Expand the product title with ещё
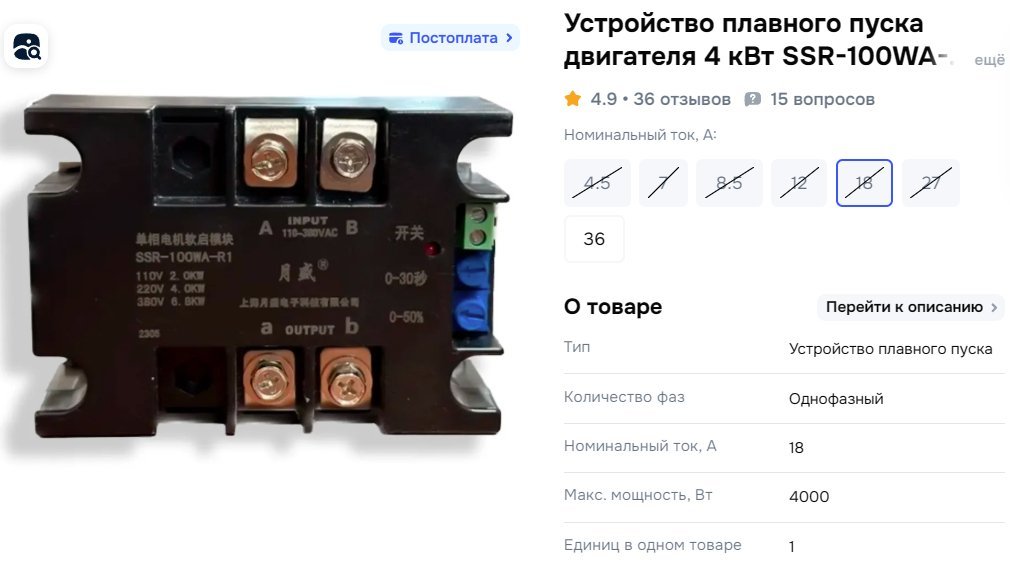Viewport: 1010px width, 572px height. coord(989,60)
